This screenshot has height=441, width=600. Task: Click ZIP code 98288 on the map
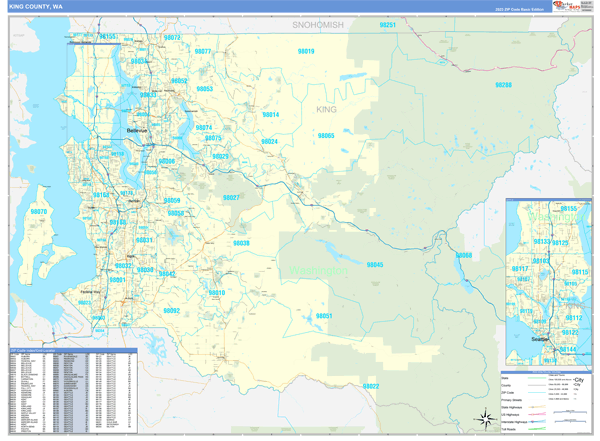tap(503, 85)
